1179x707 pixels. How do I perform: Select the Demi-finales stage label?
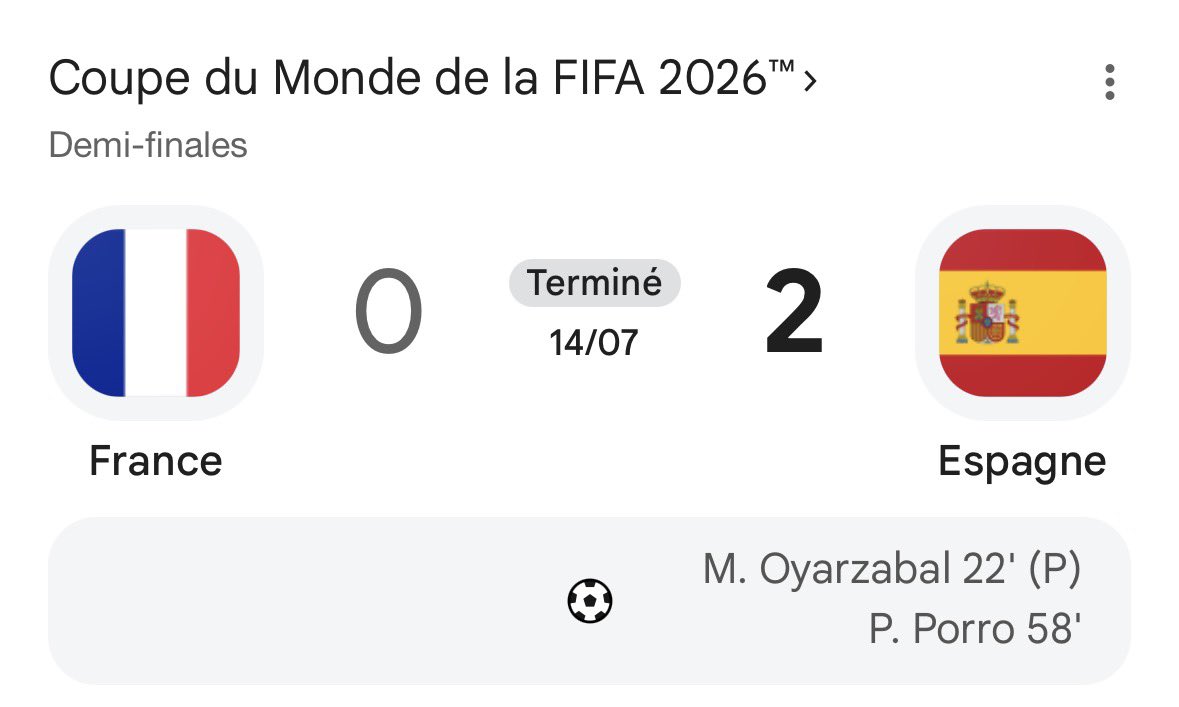pos(148,145)
